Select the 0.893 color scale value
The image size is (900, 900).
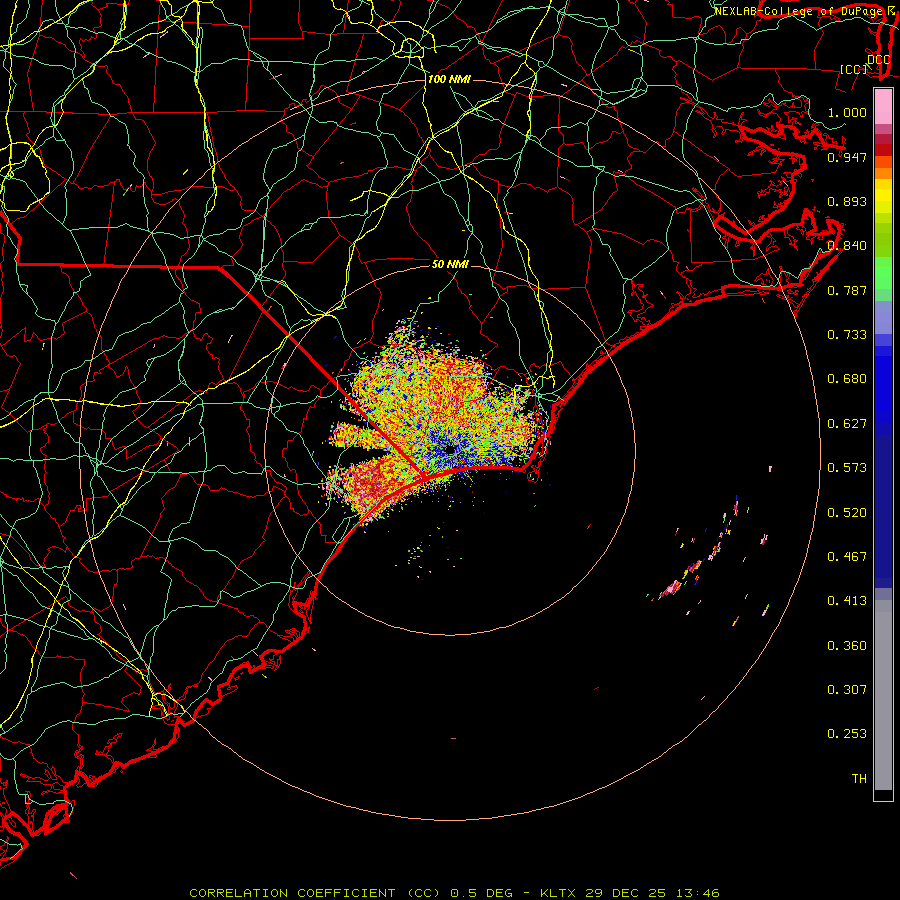point(847,201)
